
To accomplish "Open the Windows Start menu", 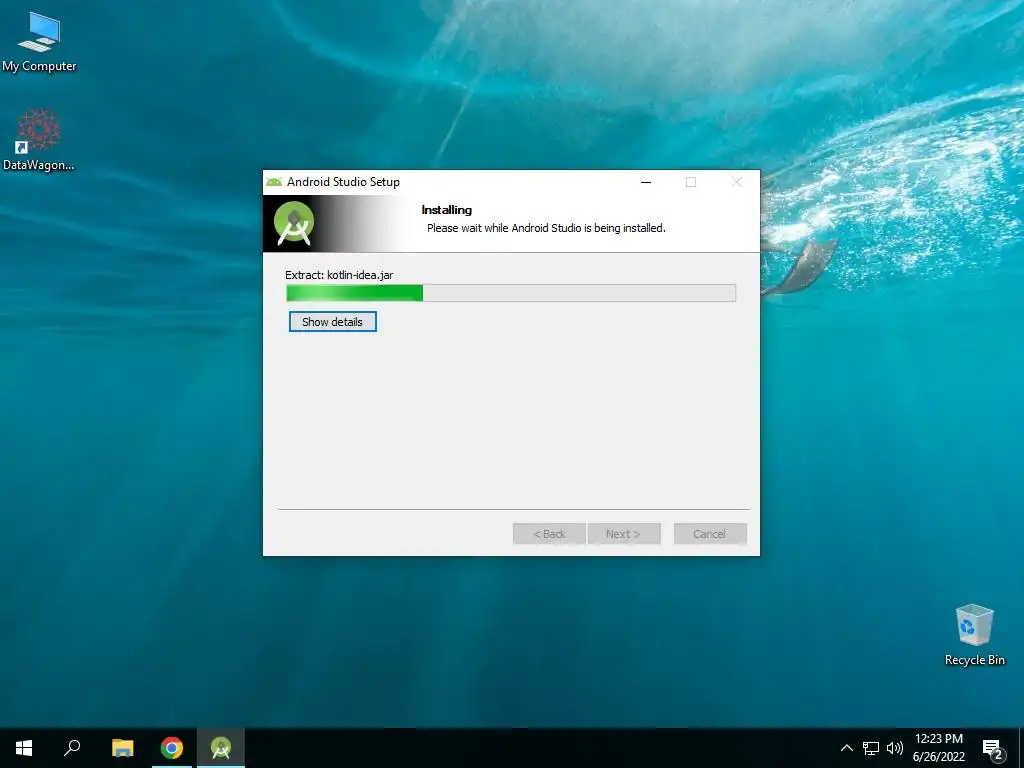I will click(24, 748).
